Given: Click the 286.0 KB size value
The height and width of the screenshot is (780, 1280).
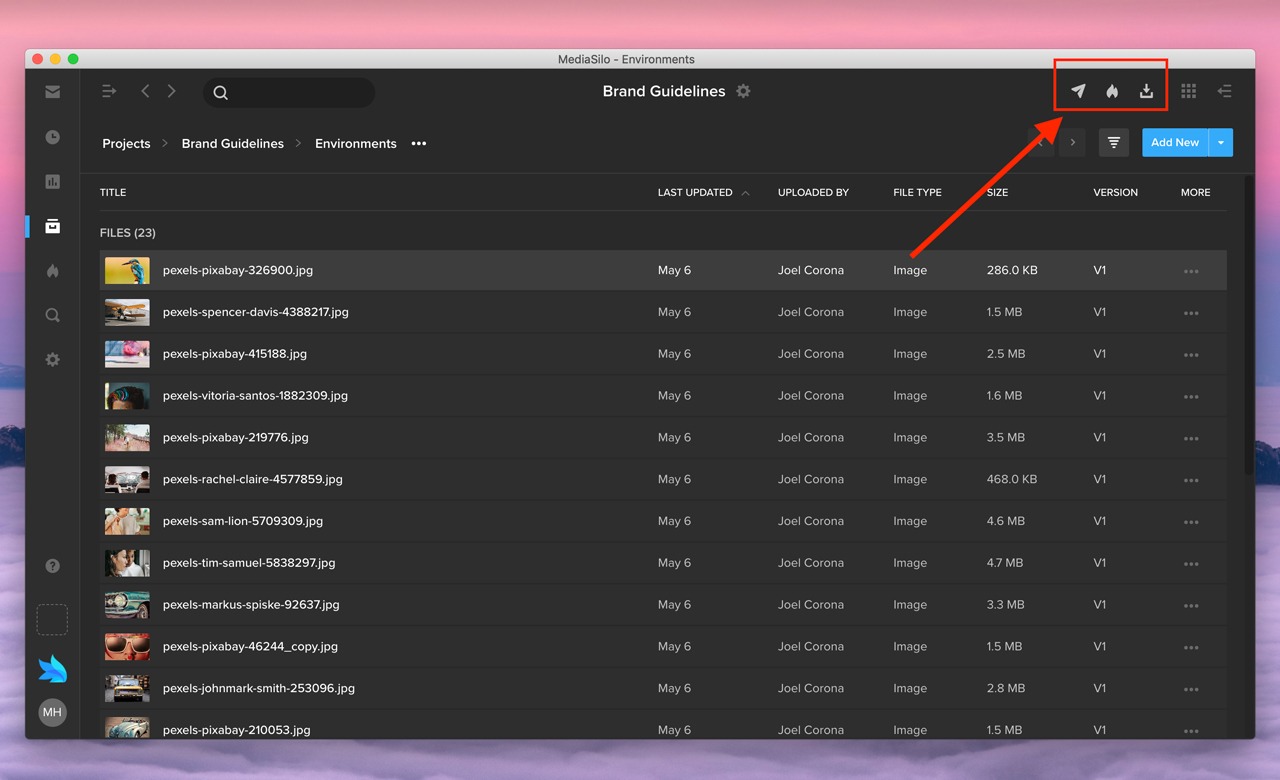Looking at the screenshot, I should coord(1012,270).
